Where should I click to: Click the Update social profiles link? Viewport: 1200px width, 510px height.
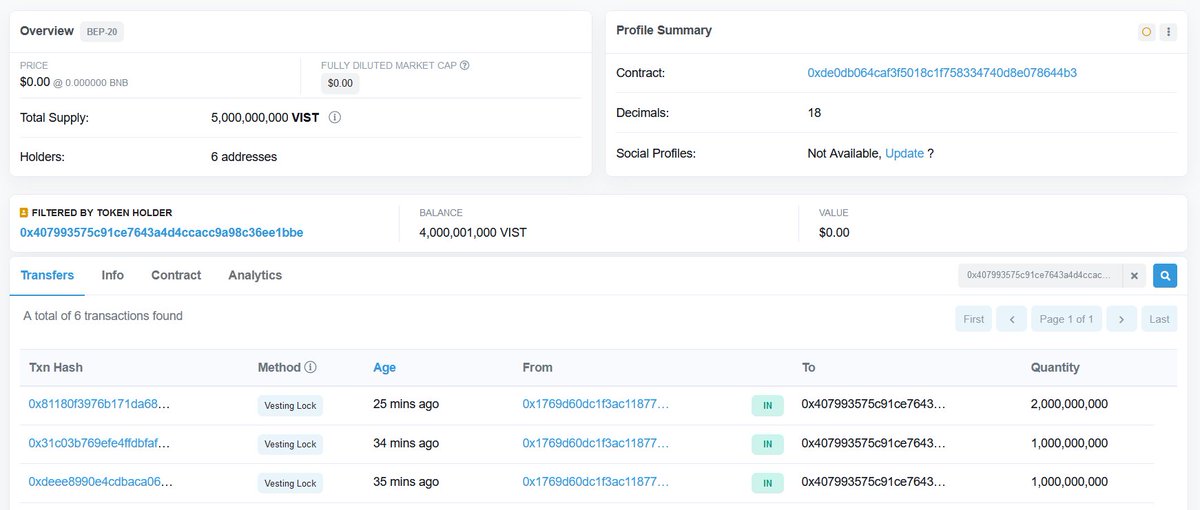point(904,154)
